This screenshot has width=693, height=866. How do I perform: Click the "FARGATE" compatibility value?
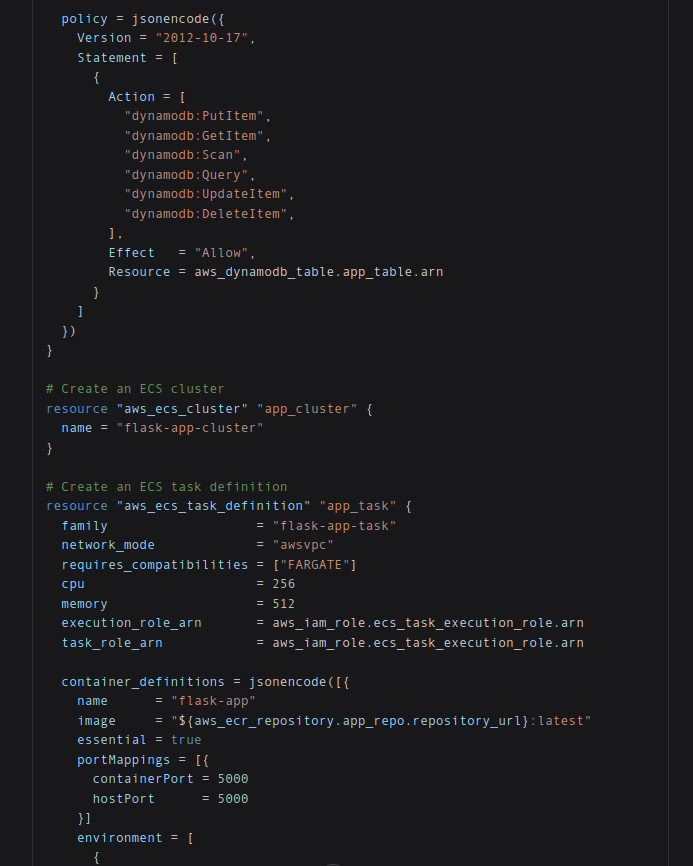coord(315,565)
